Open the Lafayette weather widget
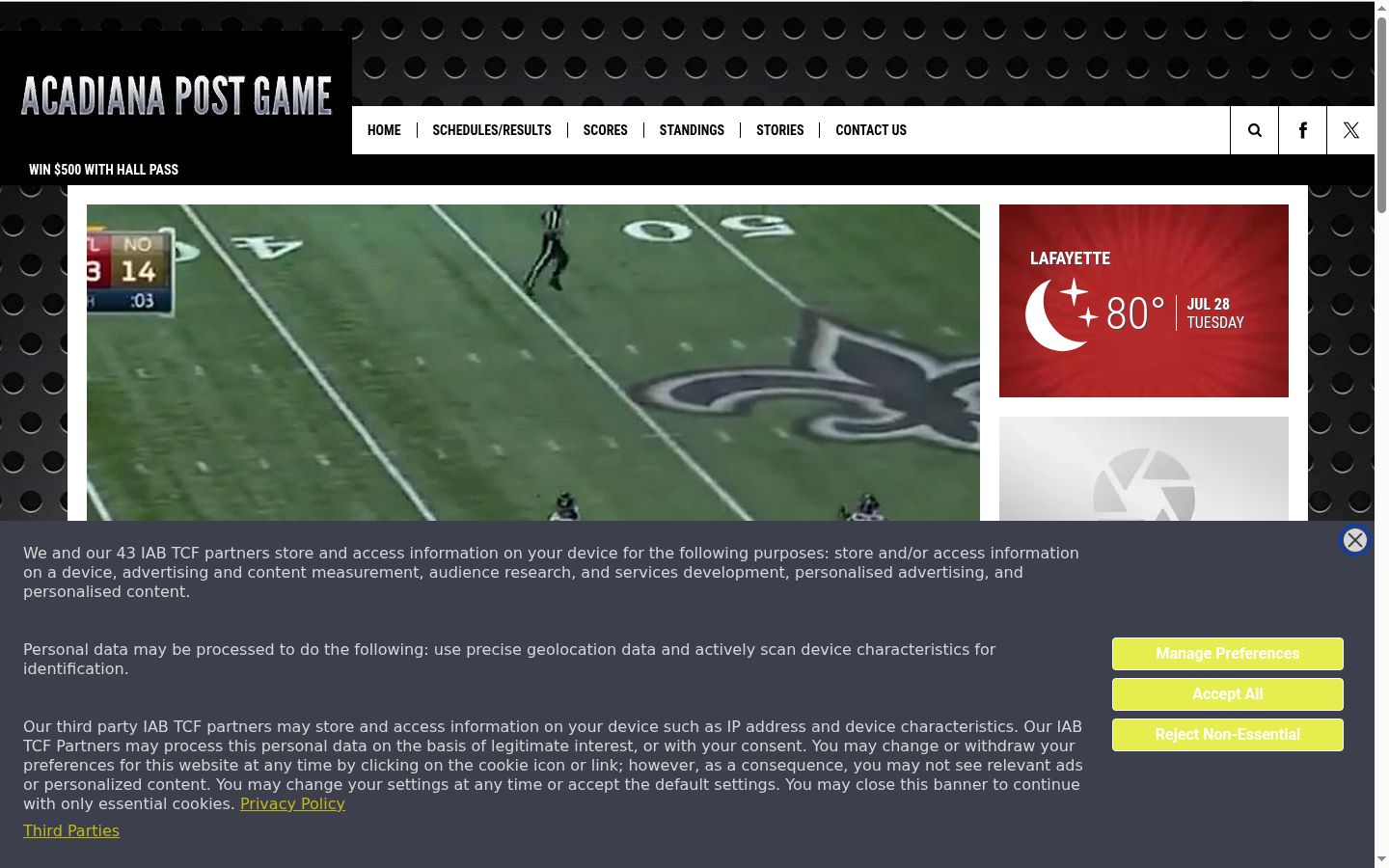The width and height of the screenshot is (1389, 868). coord(1144,301)
